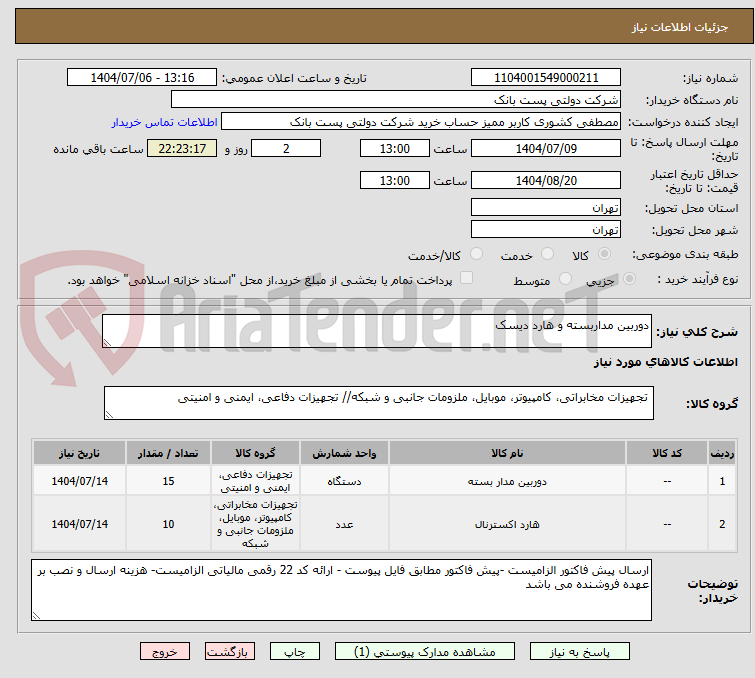This screenshot has width=755, height=678.
Task: Click the نام دستگاه خریدار field
Action: (396, 100)
